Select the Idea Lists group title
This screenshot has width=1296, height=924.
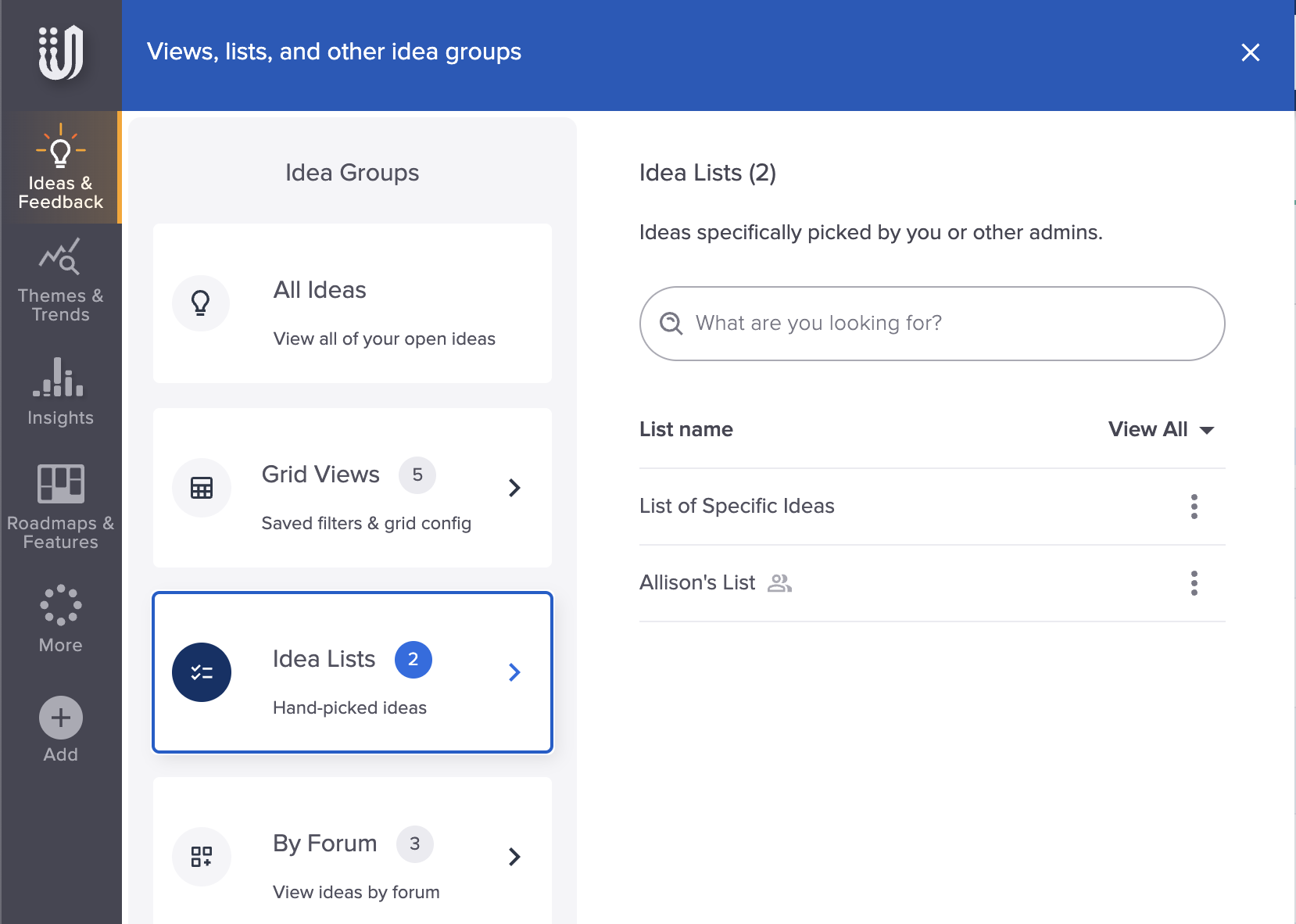pyautogui.click(x=324, y=659)
